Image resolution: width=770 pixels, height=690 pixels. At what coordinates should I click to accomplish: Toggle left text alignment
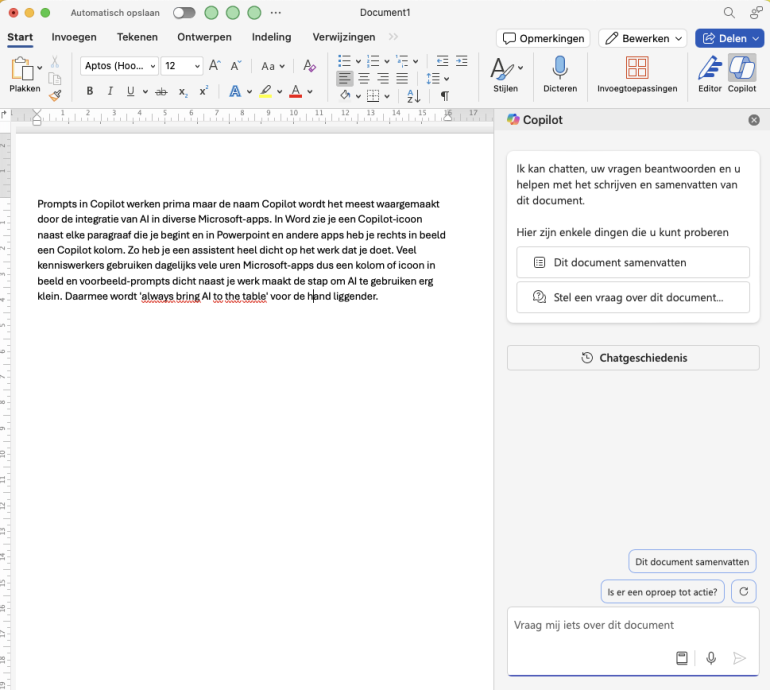[345, 78]
